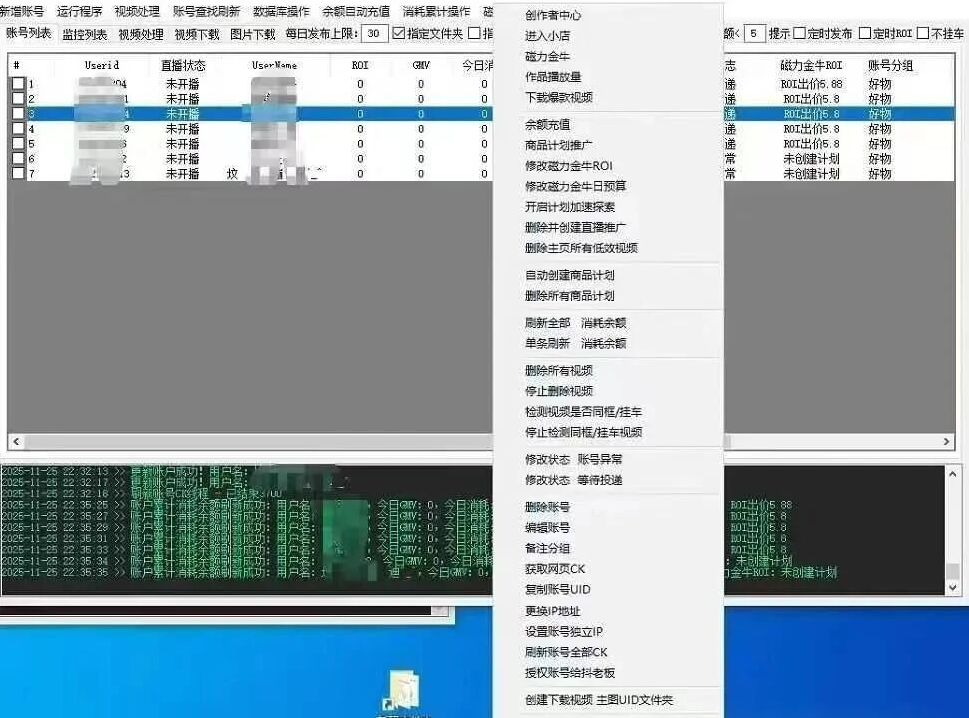Viewport: 969px width, 718px height.
Task: Click the 每日发布上限 input field
Action: click(x=374, y=33)
